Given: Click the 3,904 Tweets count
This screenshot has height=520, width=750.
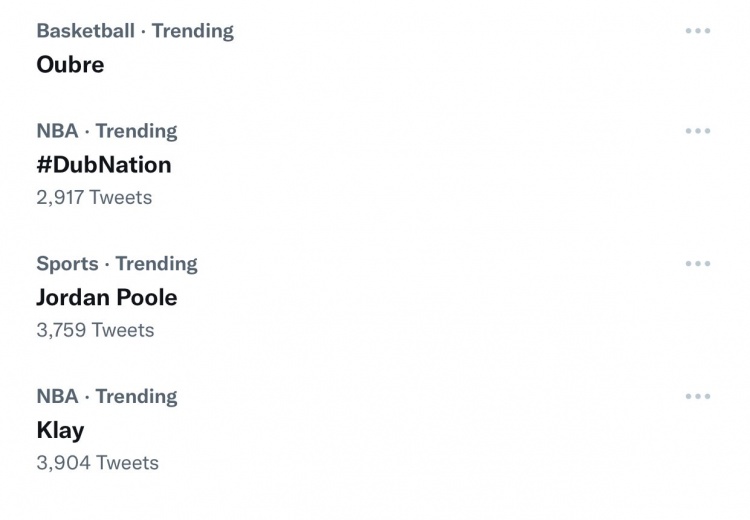Looking at the screenshot, I should [98, 463].
